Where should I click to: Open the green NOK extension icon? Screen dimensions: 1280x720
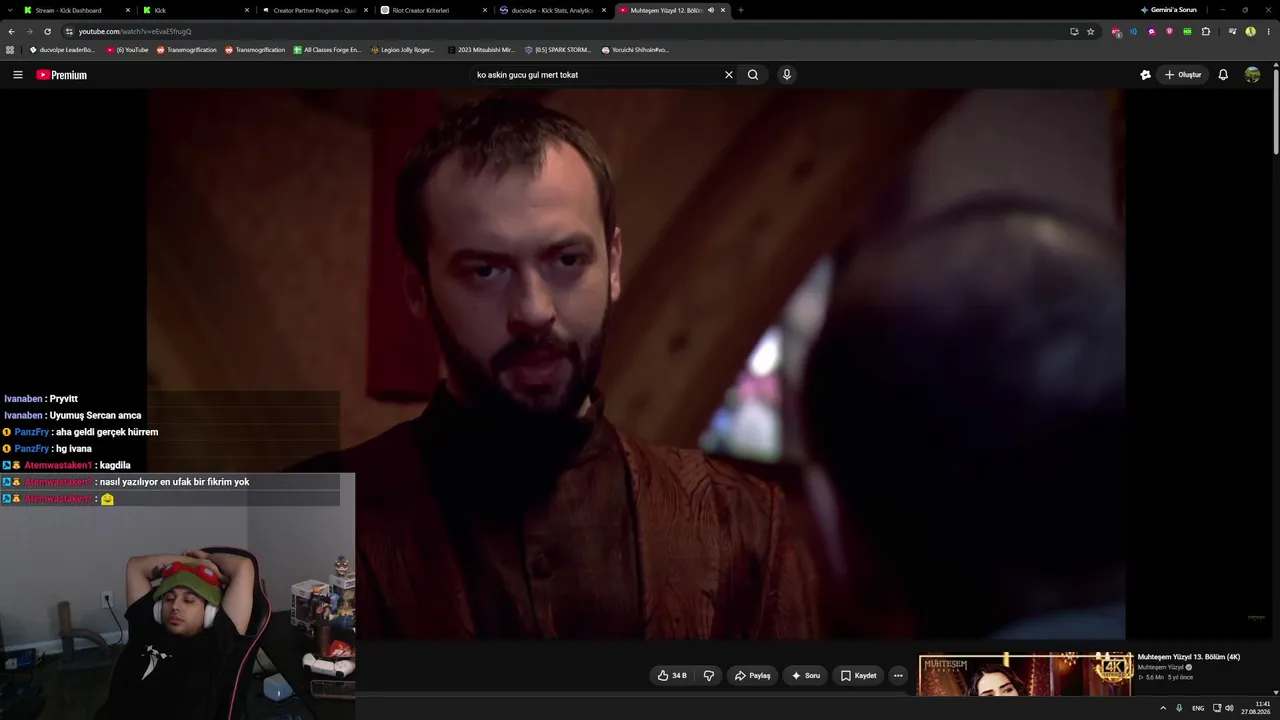(1187, 31)
